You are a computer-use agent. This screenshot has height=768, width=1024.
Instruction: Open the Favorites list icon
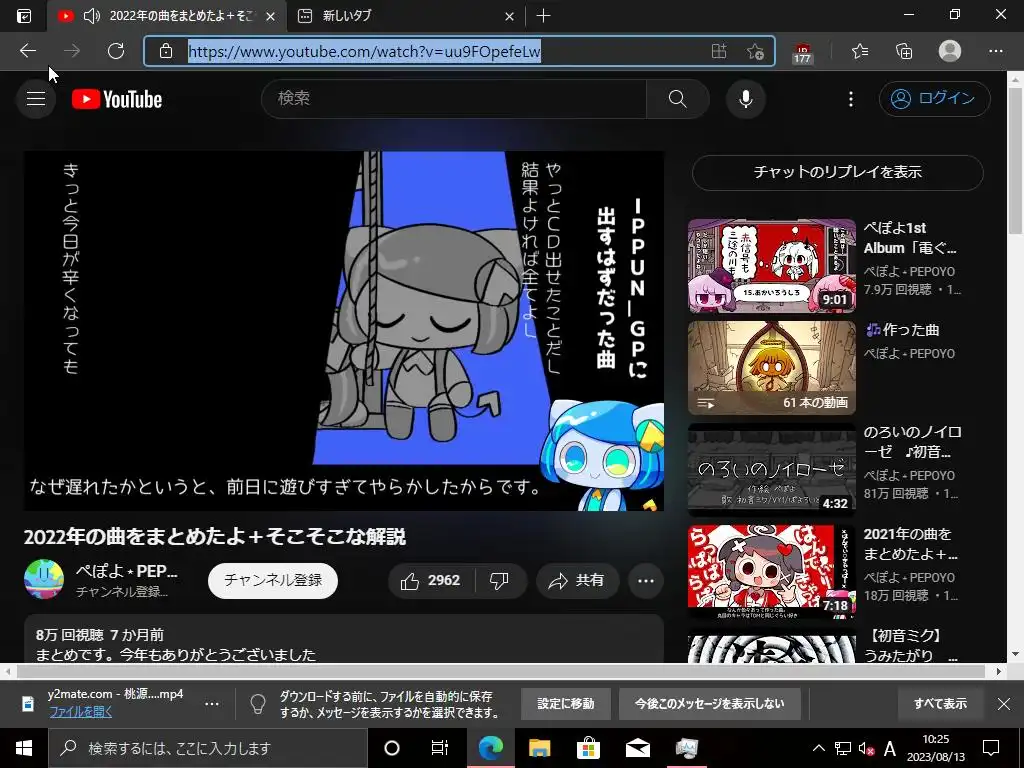859,51
